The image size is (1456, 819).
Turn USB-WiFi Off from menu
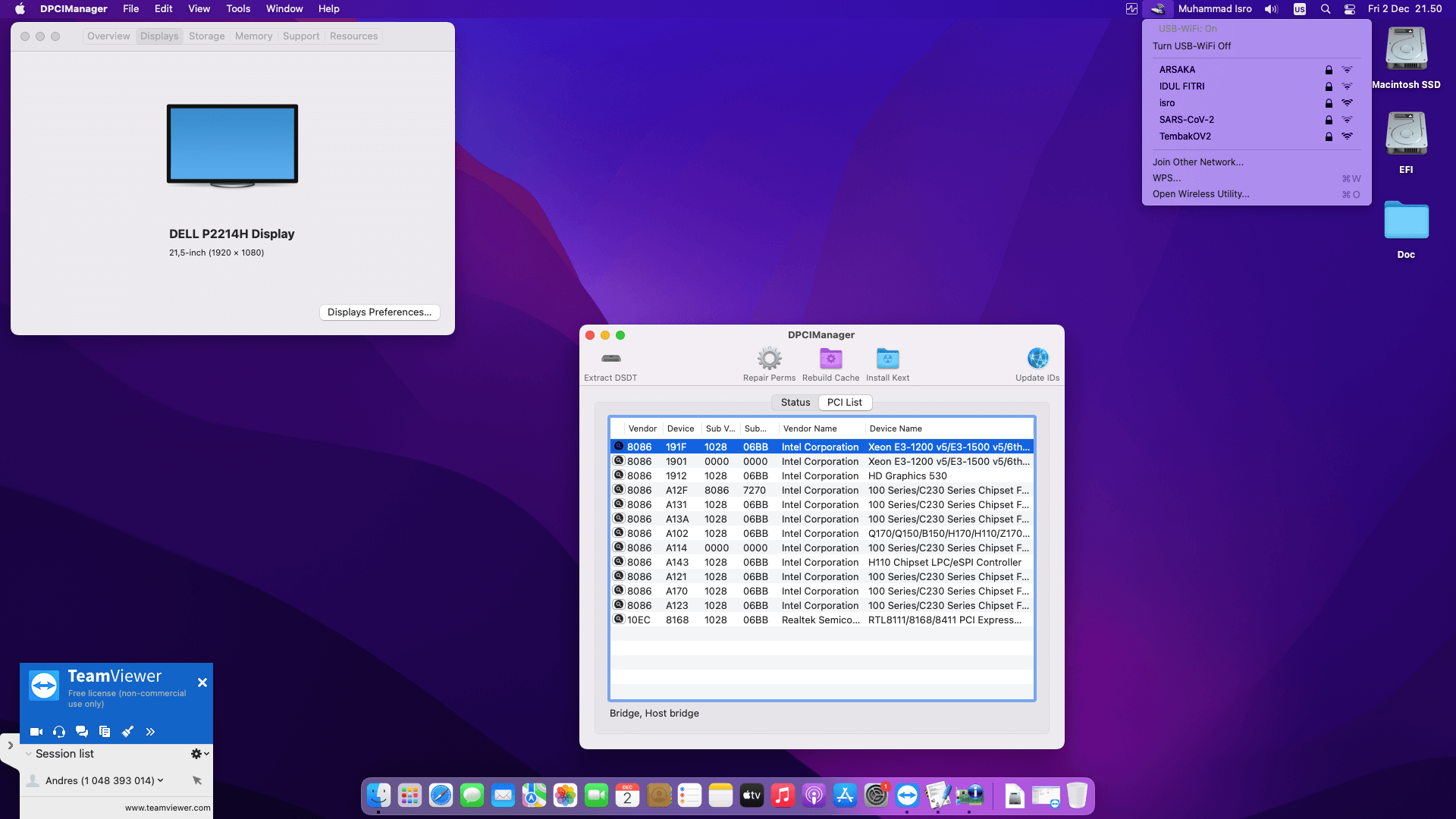1191,46
